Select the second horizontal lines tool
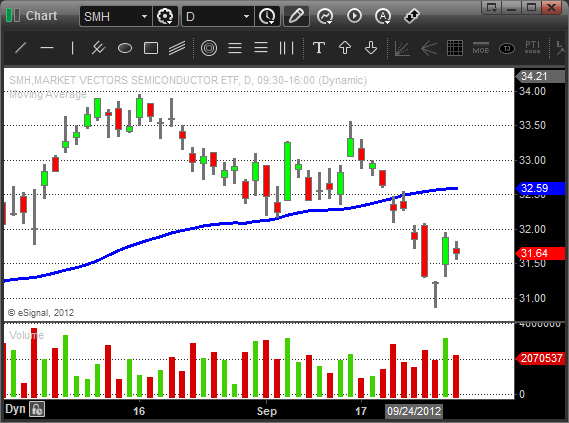The height and width of the screenshot is (423, 569). point(261,48)
